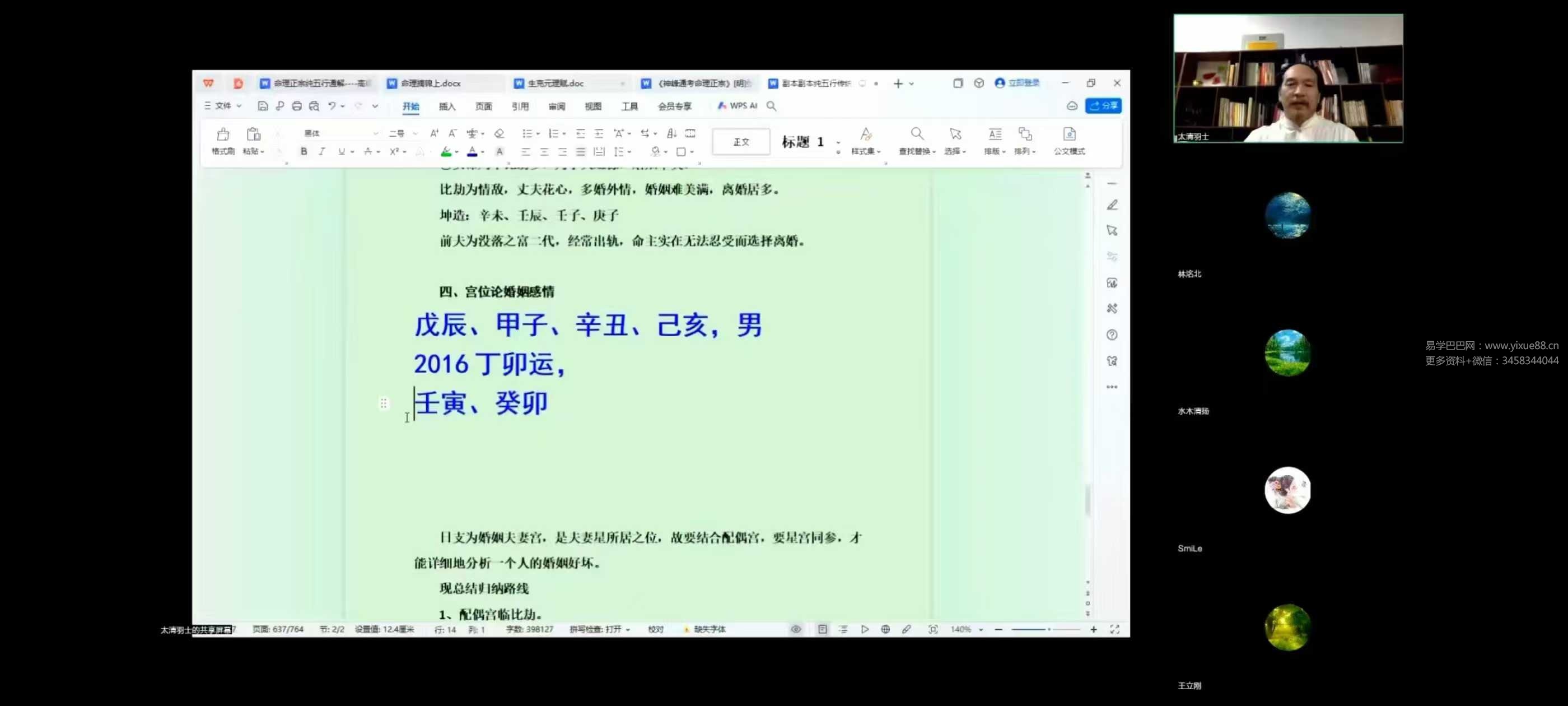The width and height of the screenshot is (1568, 706).
Task: Click the font color swatch (blue A)
Action: [472, 152]
